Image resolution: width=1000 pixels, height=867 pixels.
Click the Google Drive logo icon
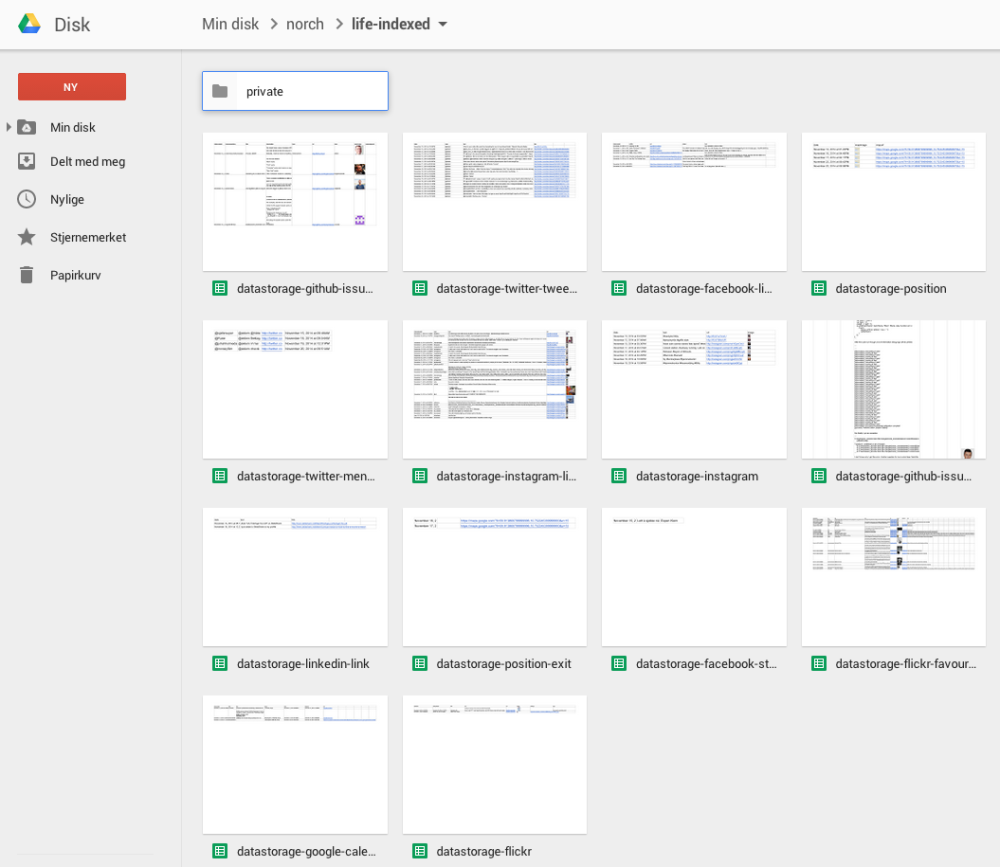coord(29,24)
